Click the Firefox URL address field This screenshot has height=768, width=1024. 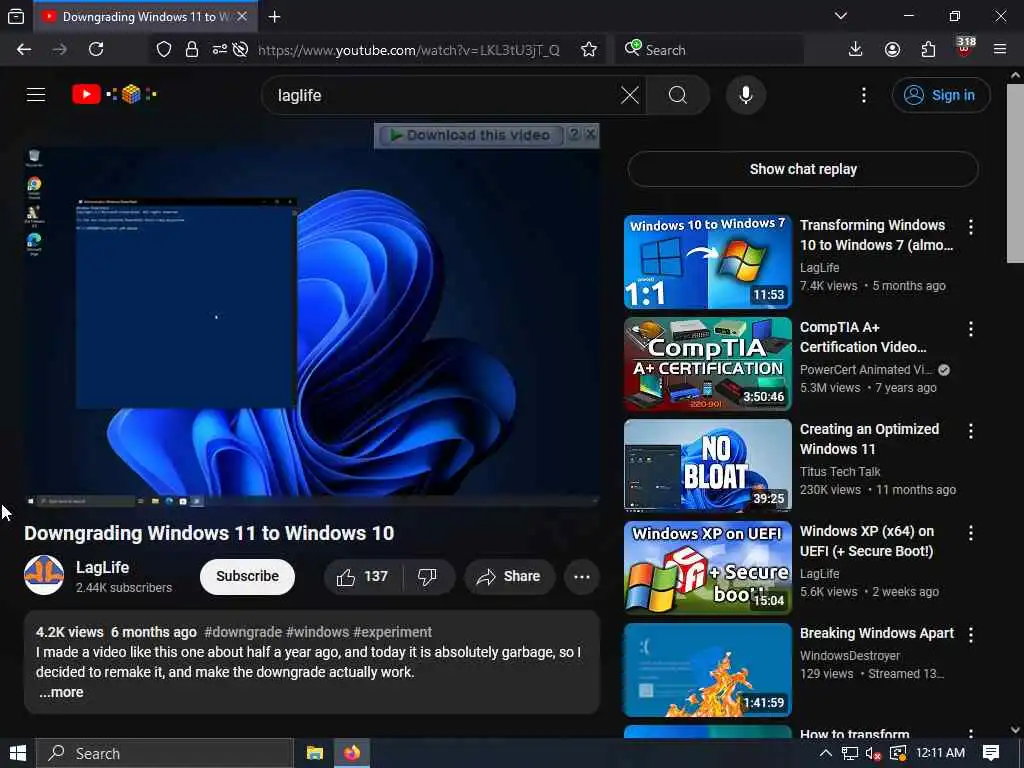pyautogui.click(x=409, y=50)
